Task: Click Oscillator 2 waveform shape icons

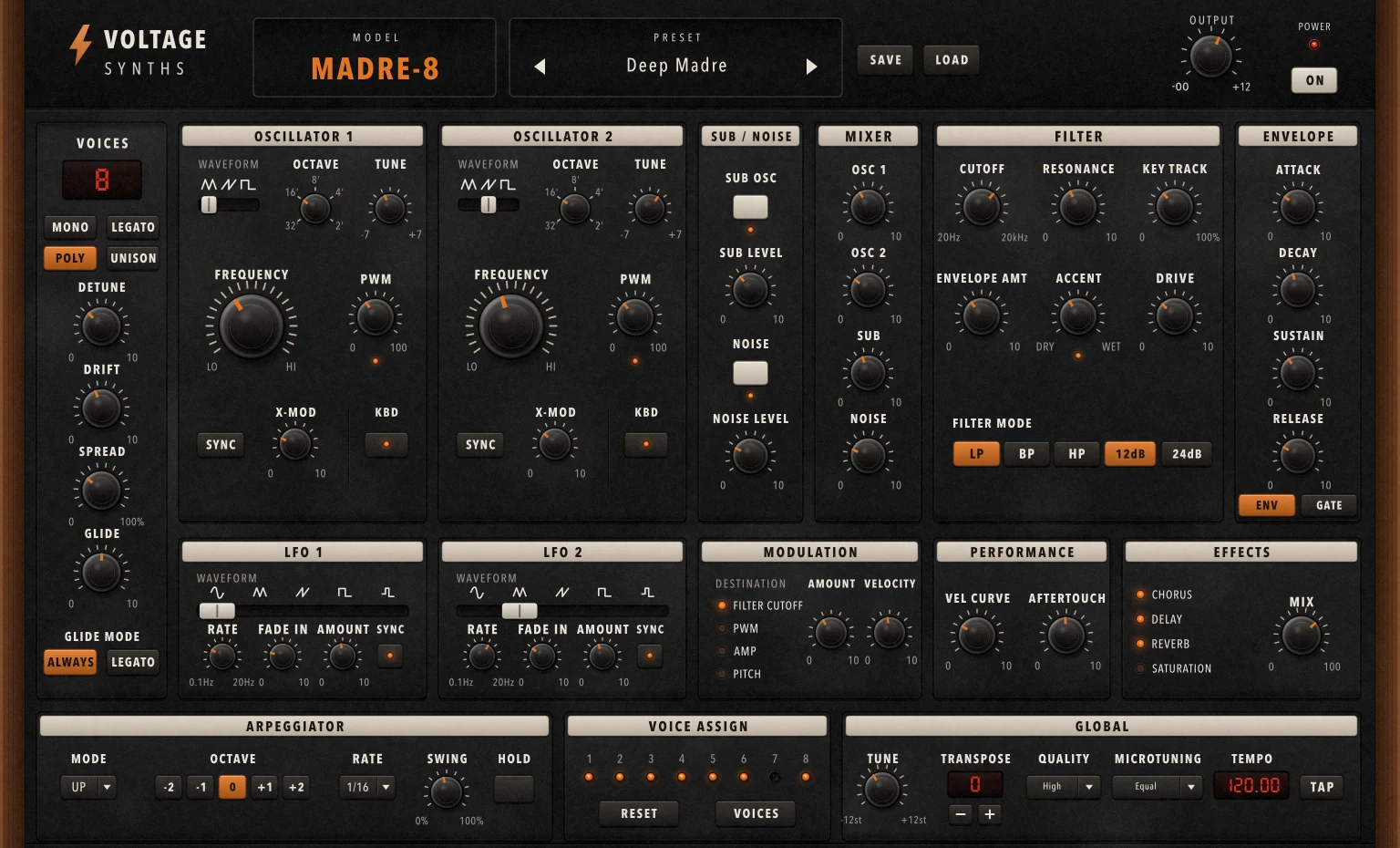Action: 489,184
